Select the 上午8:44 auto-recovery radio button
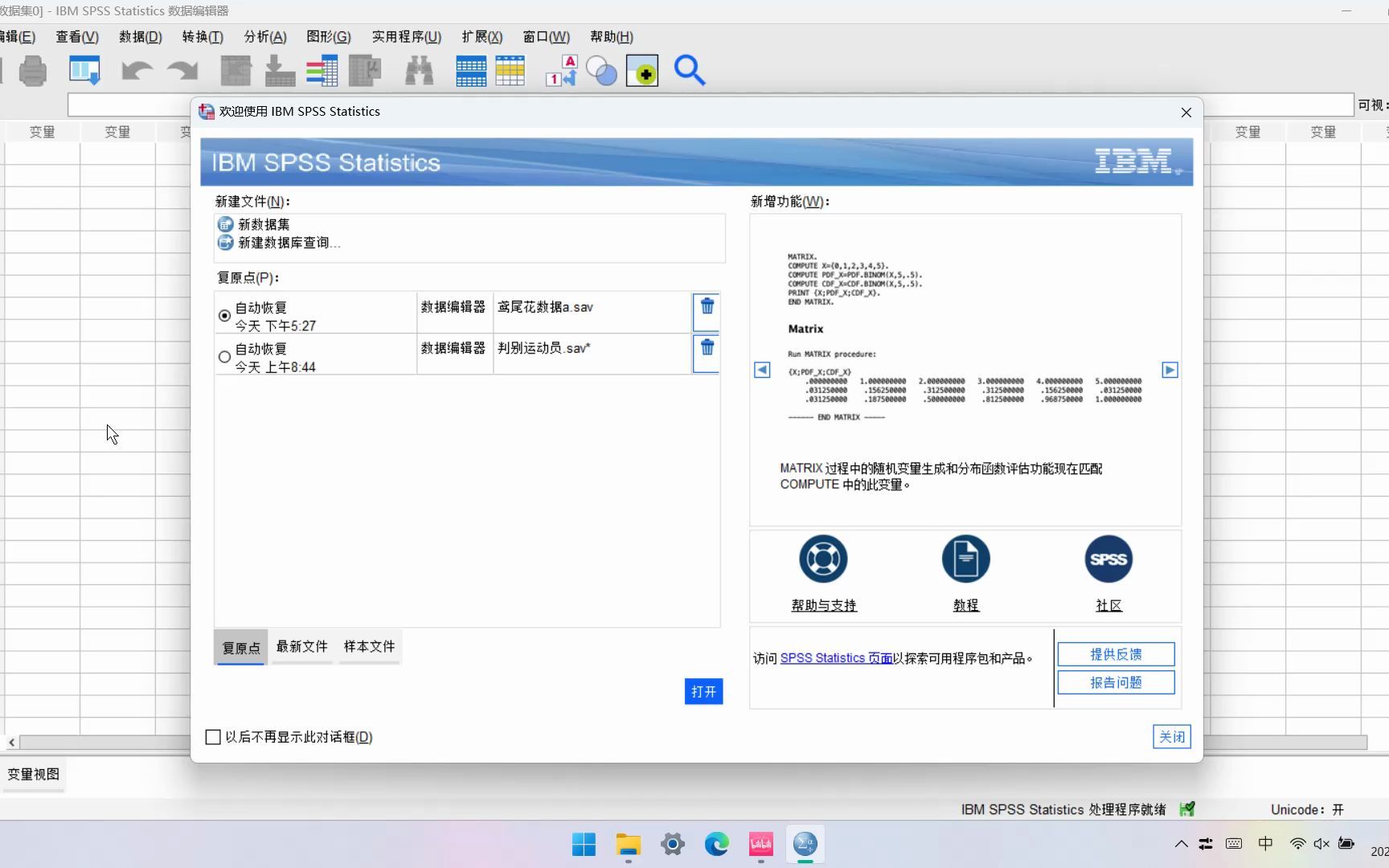1389x868 pixels. point(224,357)
